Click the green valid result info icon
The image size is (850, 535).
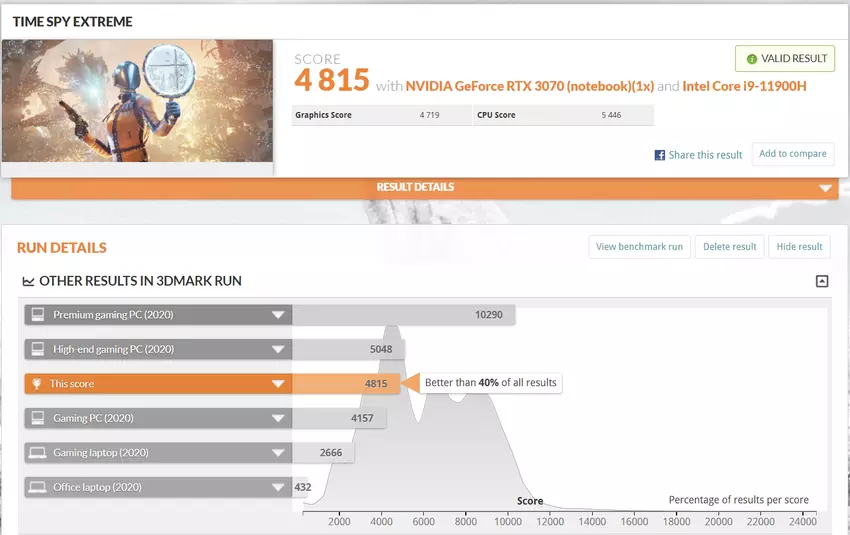pyautogui.click(x=752, y=59)
